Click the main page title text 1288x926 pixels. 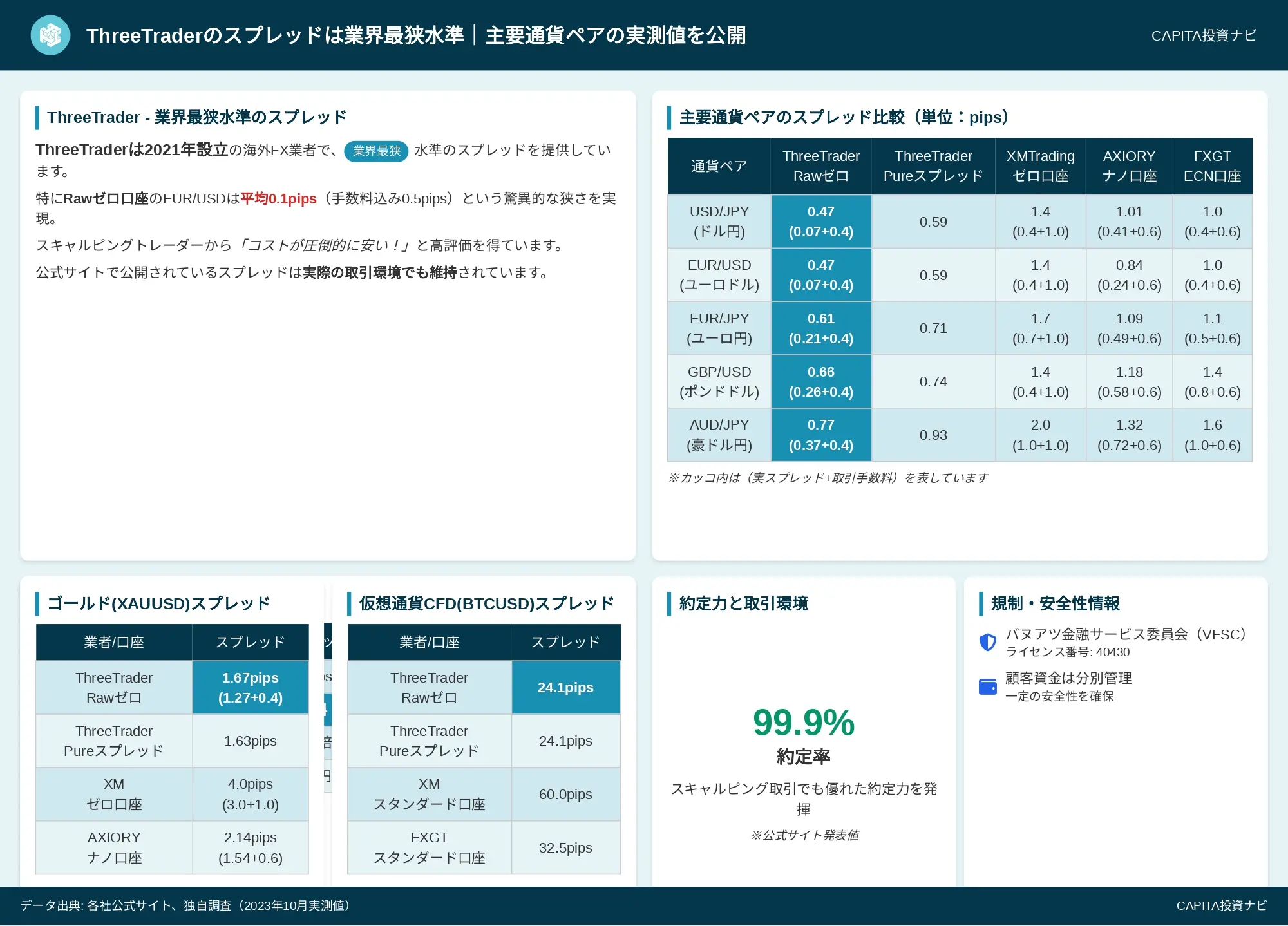pos(416,35)
